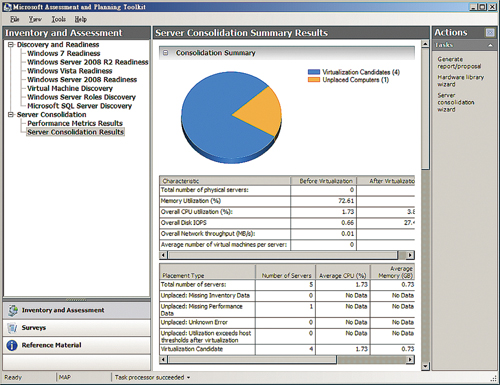The image size is (500, 385).
Task: Launch the Server consolidation wizard
Action: point(456,102)
